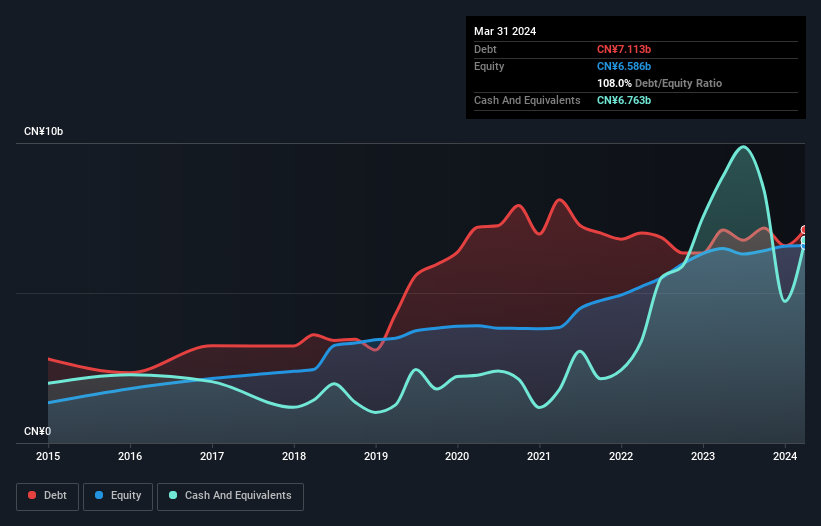The image size is (821, 526).
Task: Click the CN¥6.586b equity value
Action: tap(624, 66)
